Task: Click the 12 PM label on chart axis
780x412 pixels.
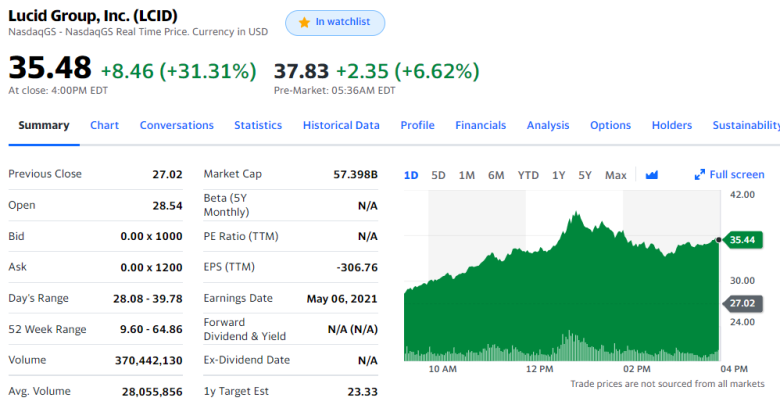Action: (x=539, y=369)
